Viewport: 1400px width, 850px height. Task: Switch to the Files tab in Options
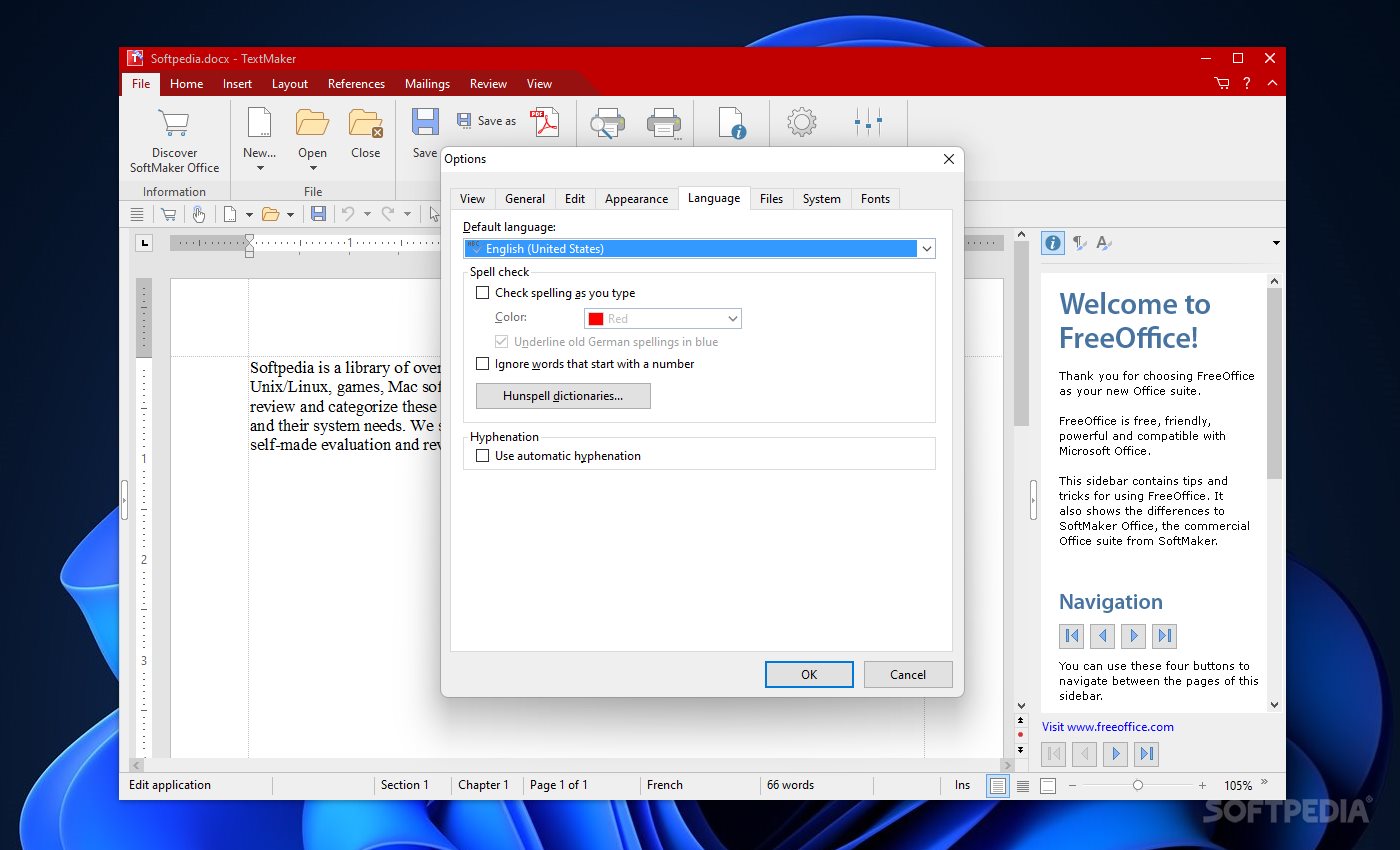(x=771, y=199)
